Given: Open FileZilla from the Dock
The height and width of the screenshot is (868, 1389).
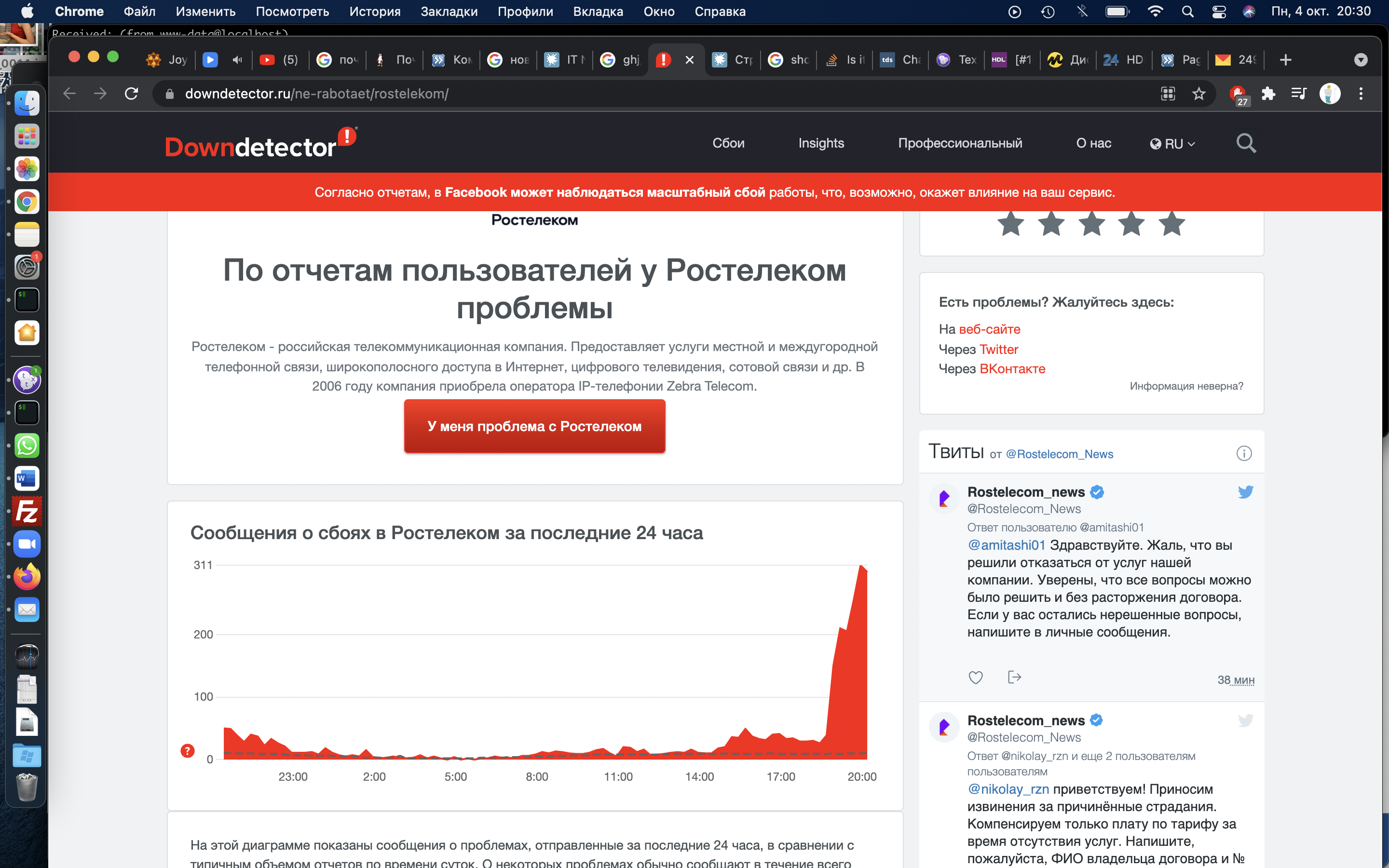Looking at the screenshot, I should click(27, 511).
